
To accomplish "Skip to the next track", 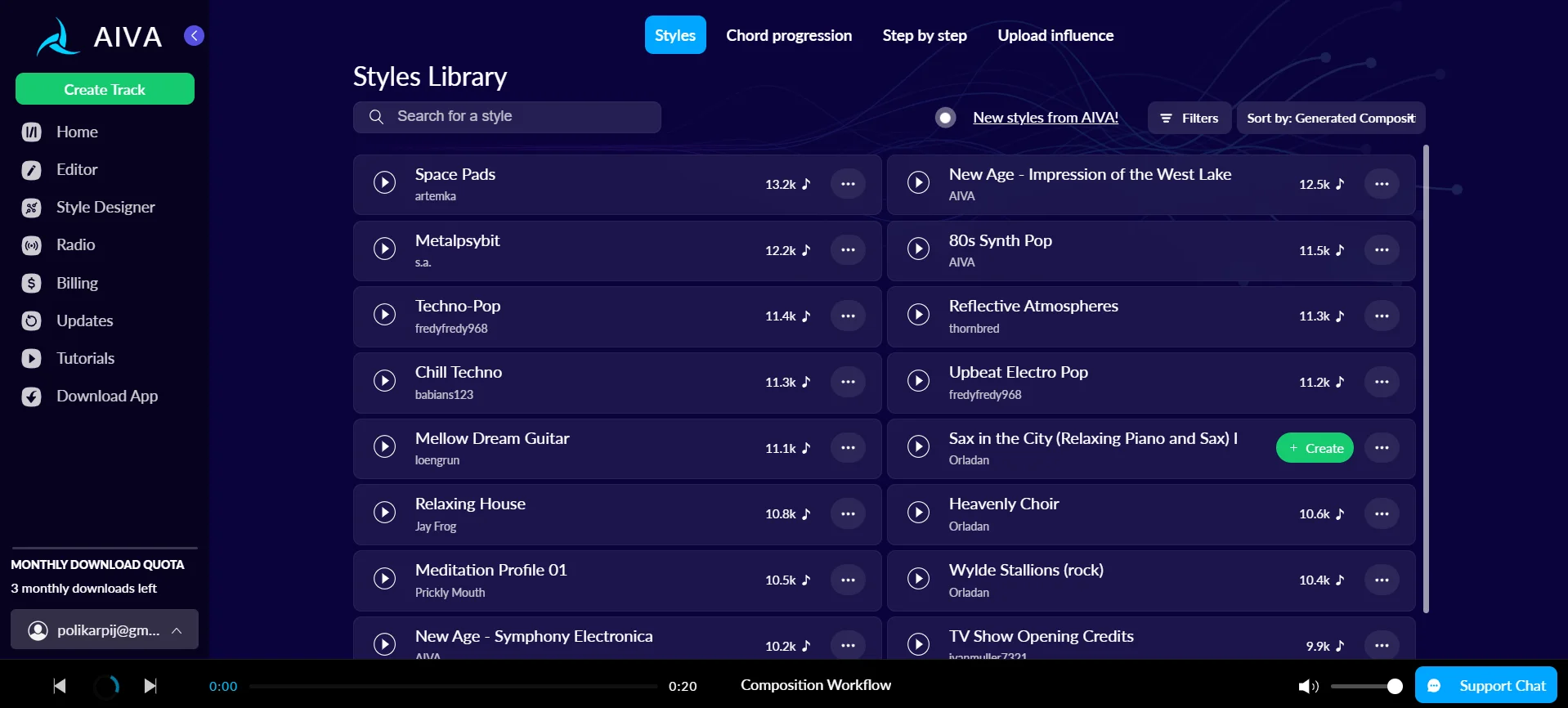I will [x=150, y=686].
